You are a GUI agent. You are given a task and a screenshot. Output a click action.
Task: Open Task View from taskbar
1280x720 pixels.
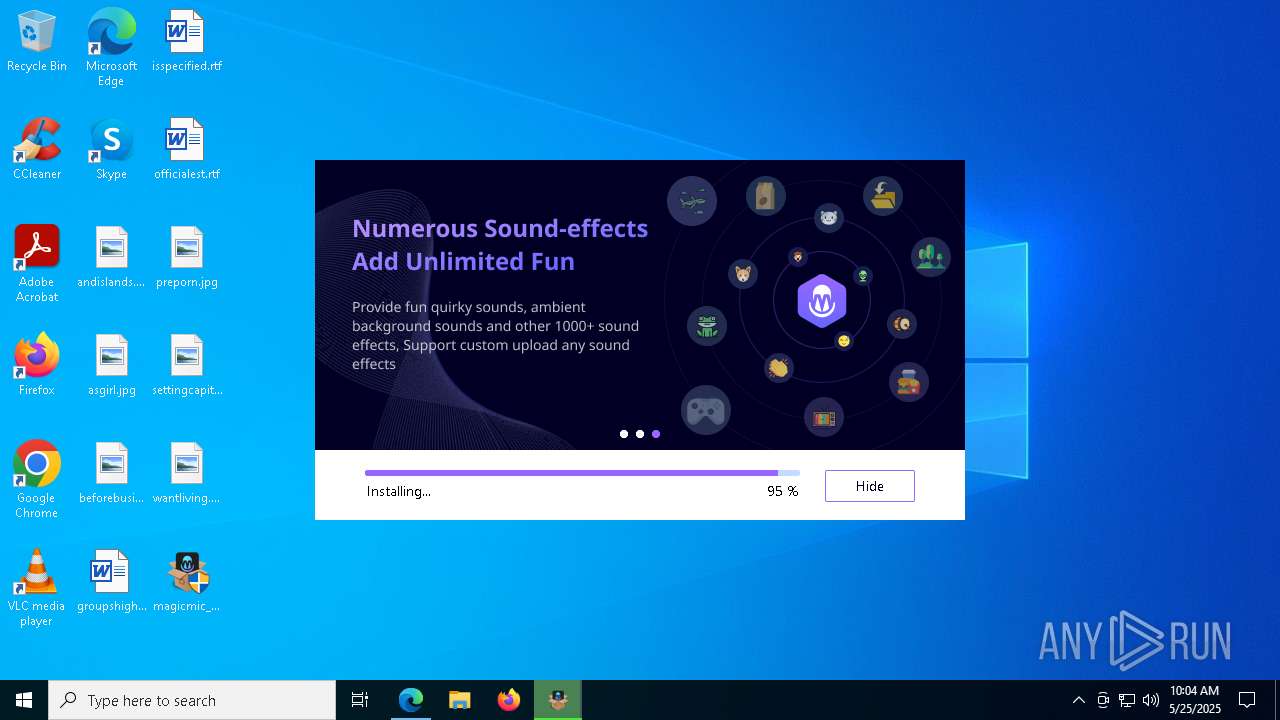360,700
